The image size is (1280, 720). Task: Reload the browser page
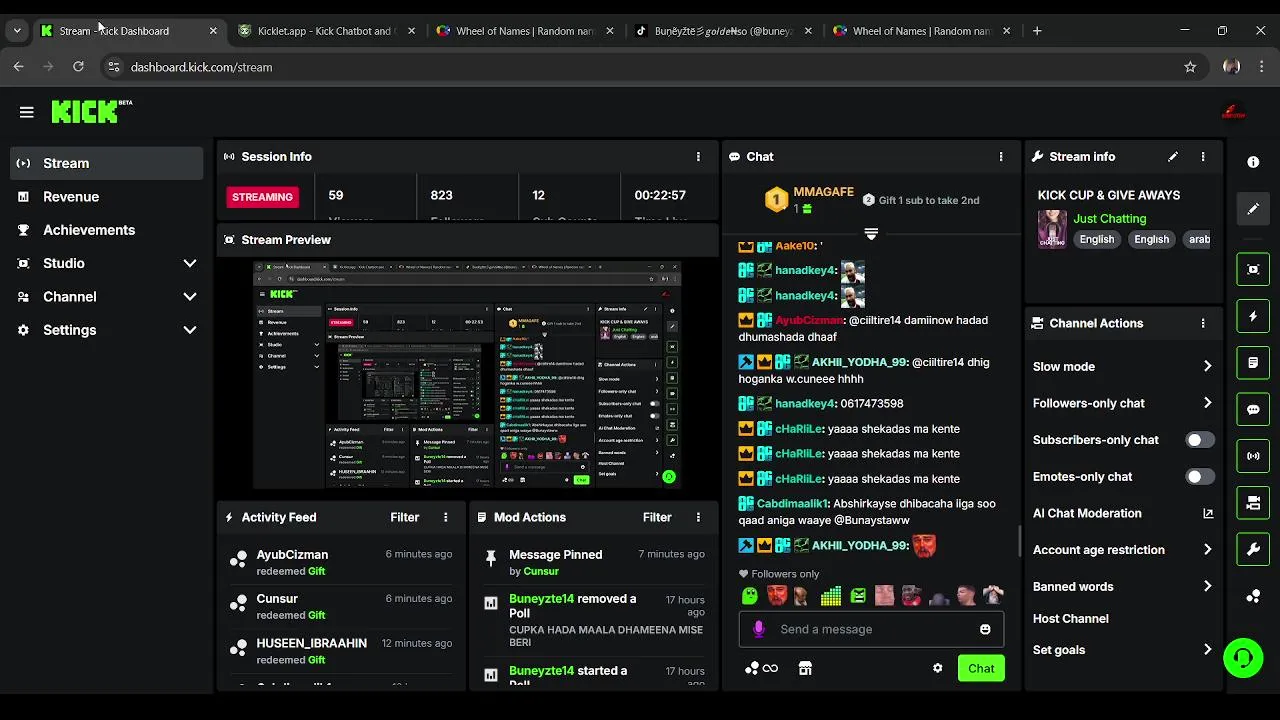pyautogui.click(x=78, y=67)
